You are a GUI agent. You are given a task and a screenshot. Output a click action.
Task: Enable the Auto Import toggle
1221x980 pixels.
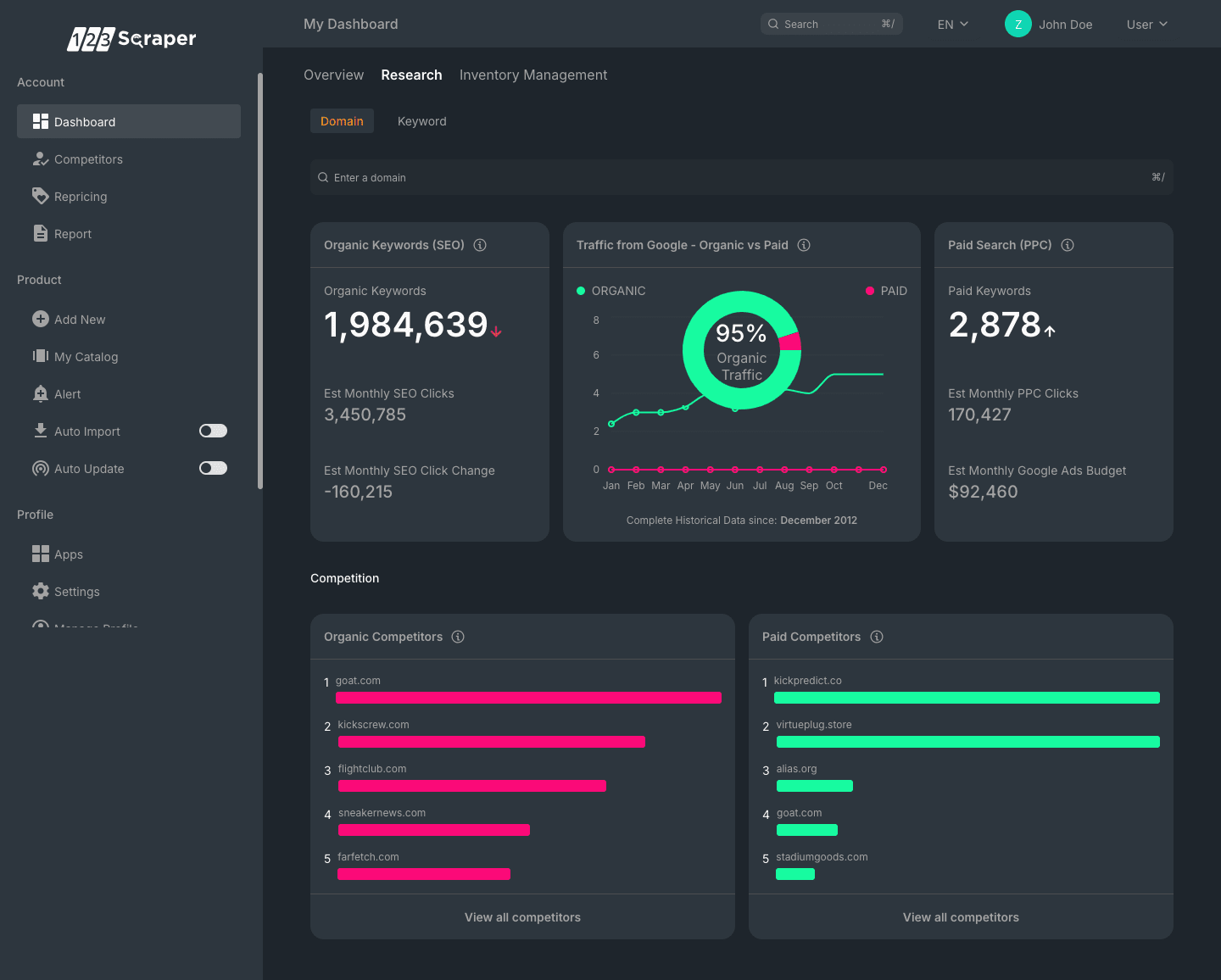click(213, 431)
